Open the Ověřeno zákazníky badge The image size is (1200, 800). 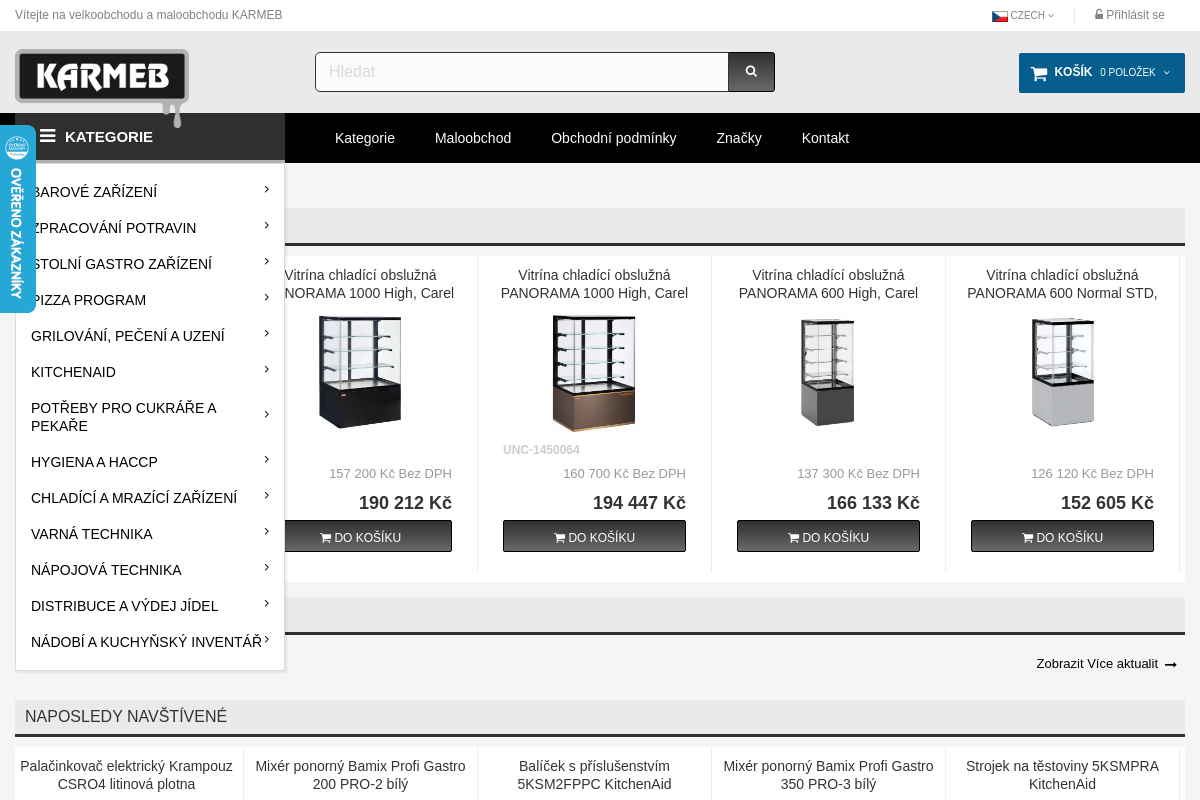pyautogui.click(x=17, y=219)
